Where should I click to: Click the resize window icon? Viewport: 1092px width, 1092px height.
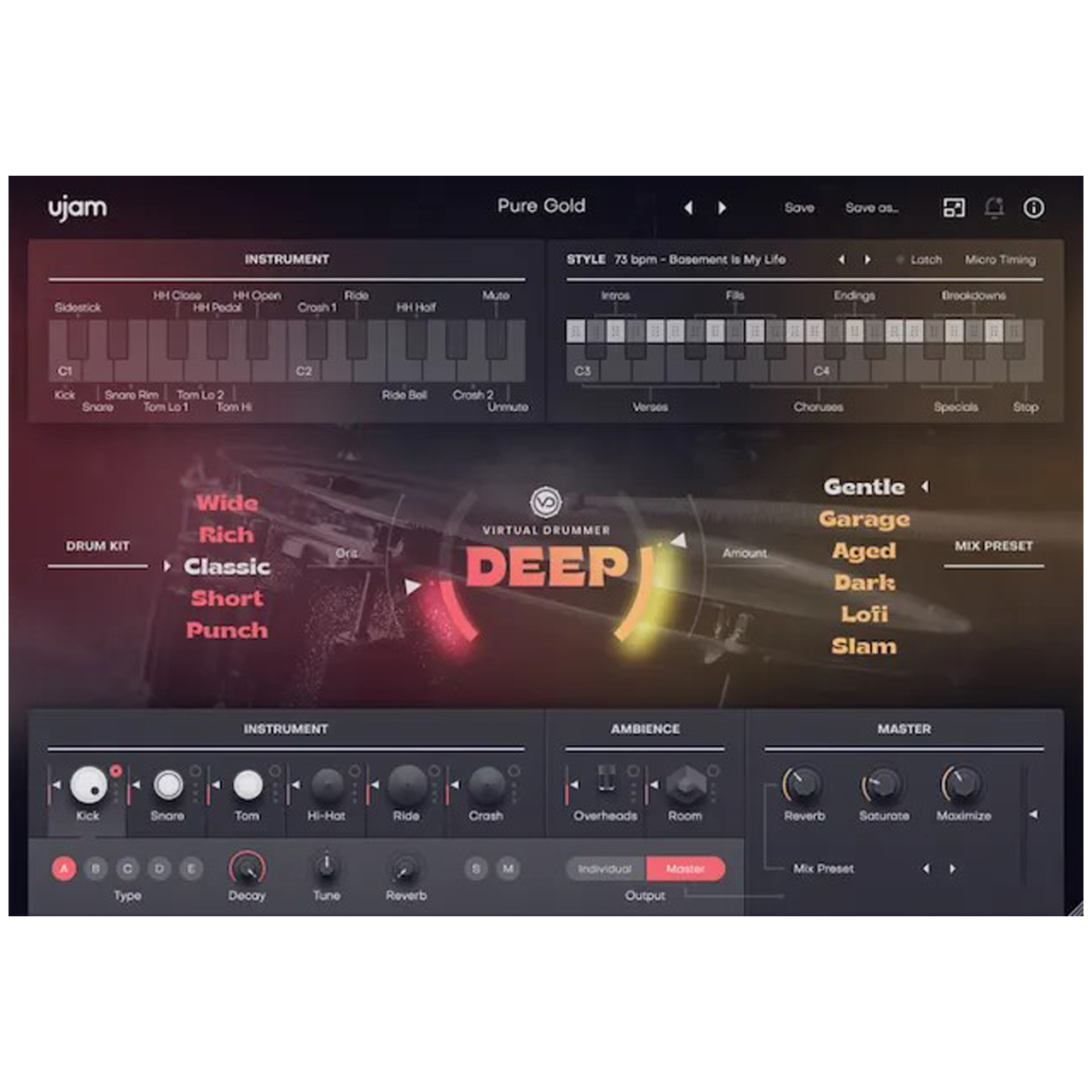pos(954,208)
